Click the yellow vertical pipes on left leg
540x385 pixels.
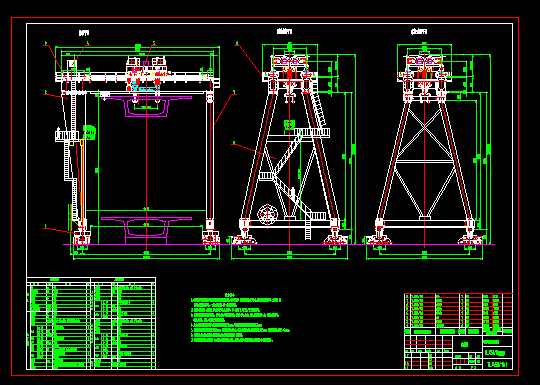tap(81, 179)
